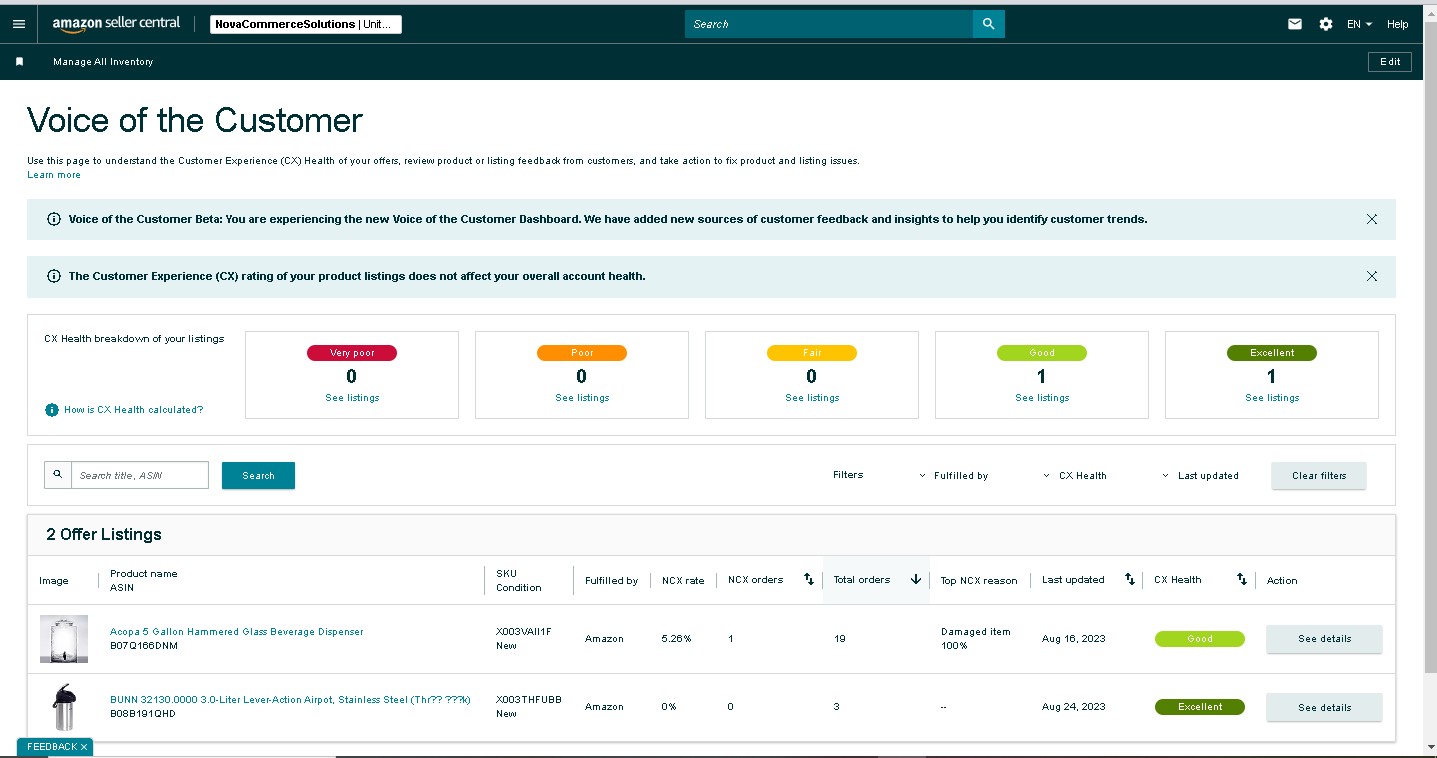
Task: Click the Good CX Health badge for Acopa
Action: click(1200, 639)
